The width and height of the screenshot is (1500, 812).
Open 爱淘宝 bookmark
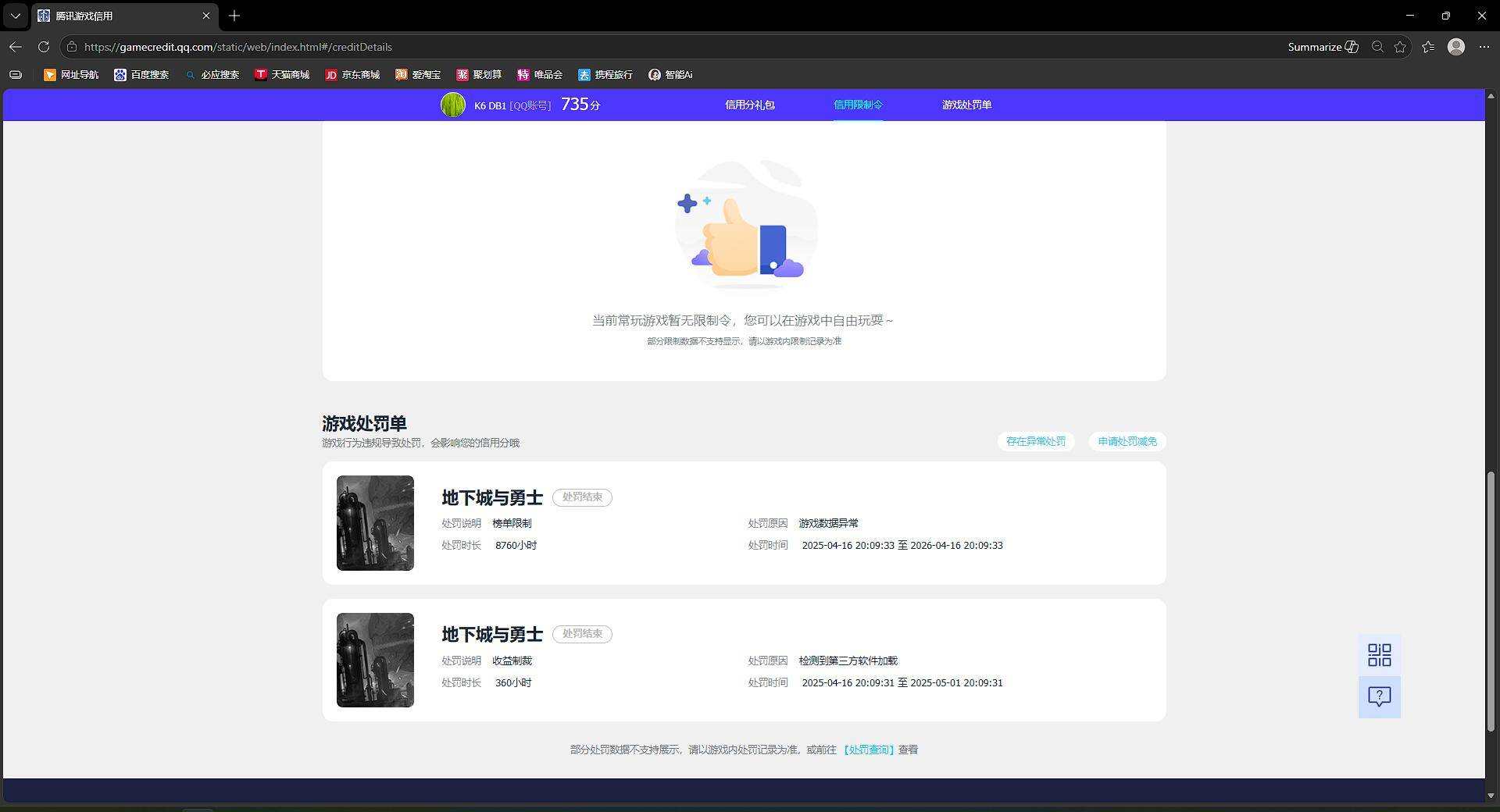418,75
